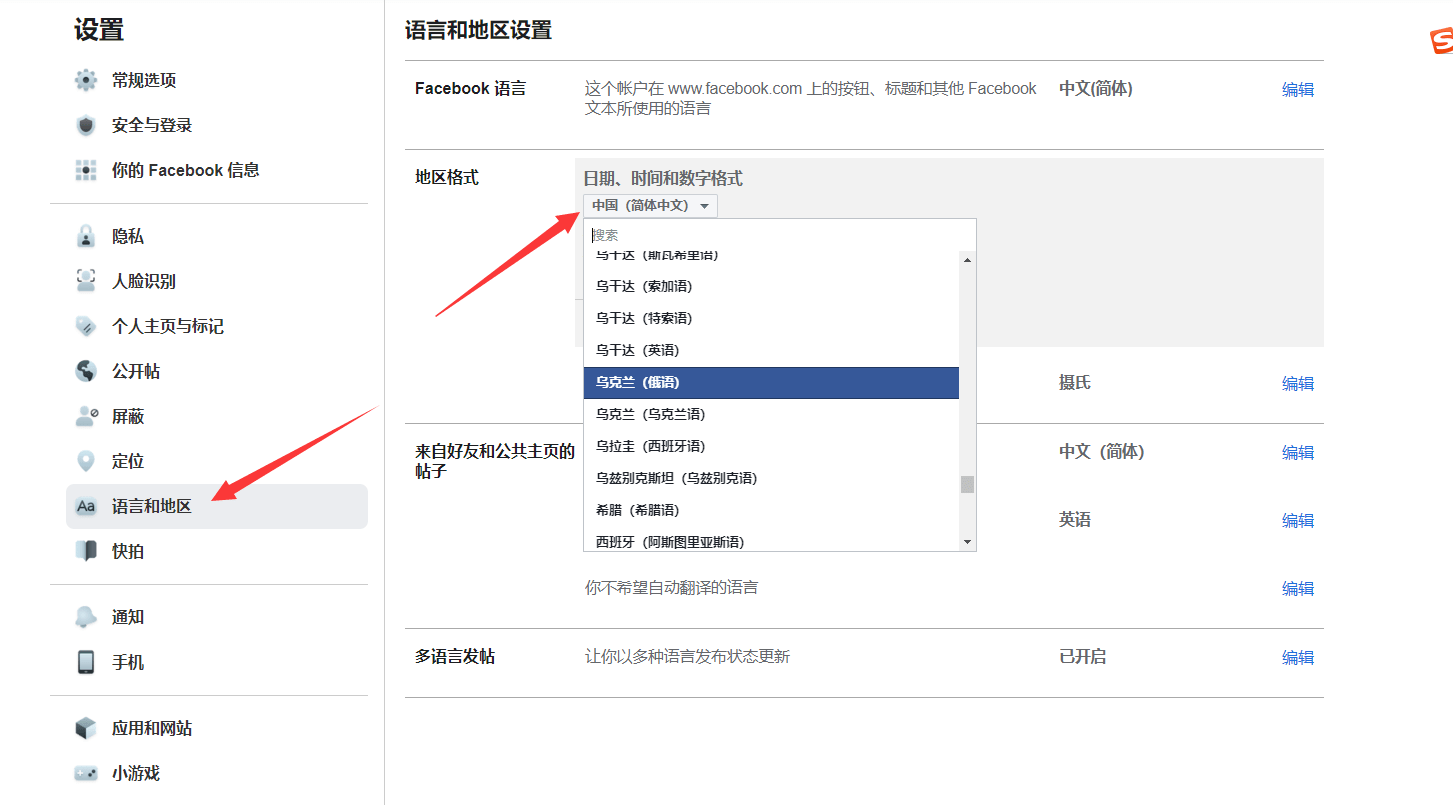Screen dimensions: 1453x805
Task: Click the gear icon beside 常规选项
Action: [x=86, y=80]
